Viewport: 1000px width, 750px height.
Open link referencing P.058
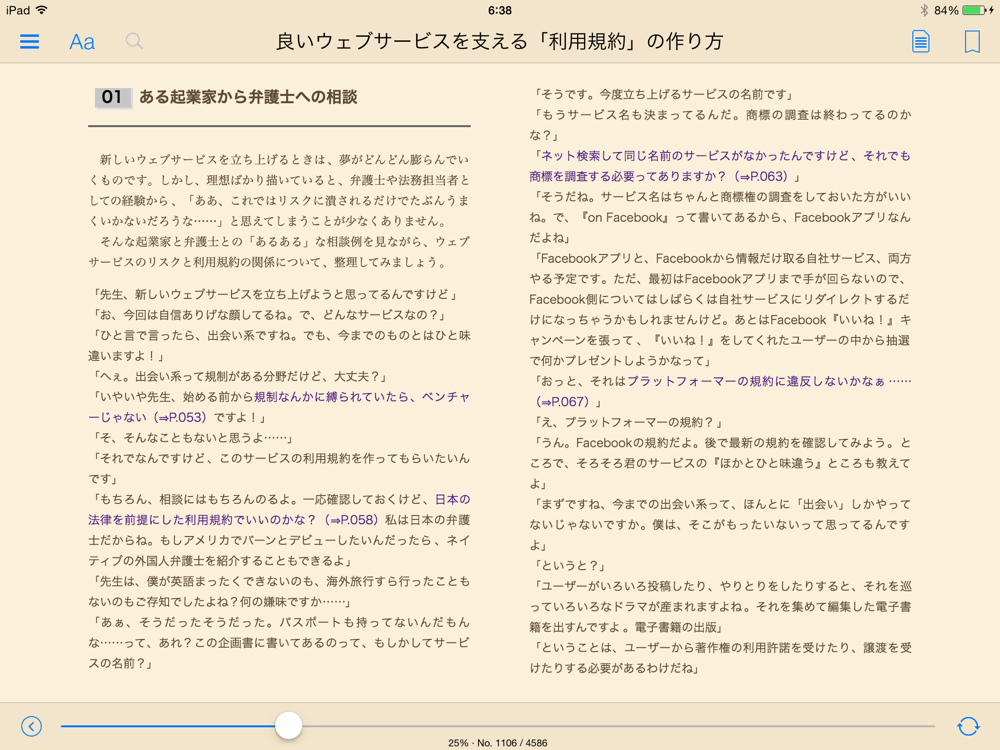point(279,510)
